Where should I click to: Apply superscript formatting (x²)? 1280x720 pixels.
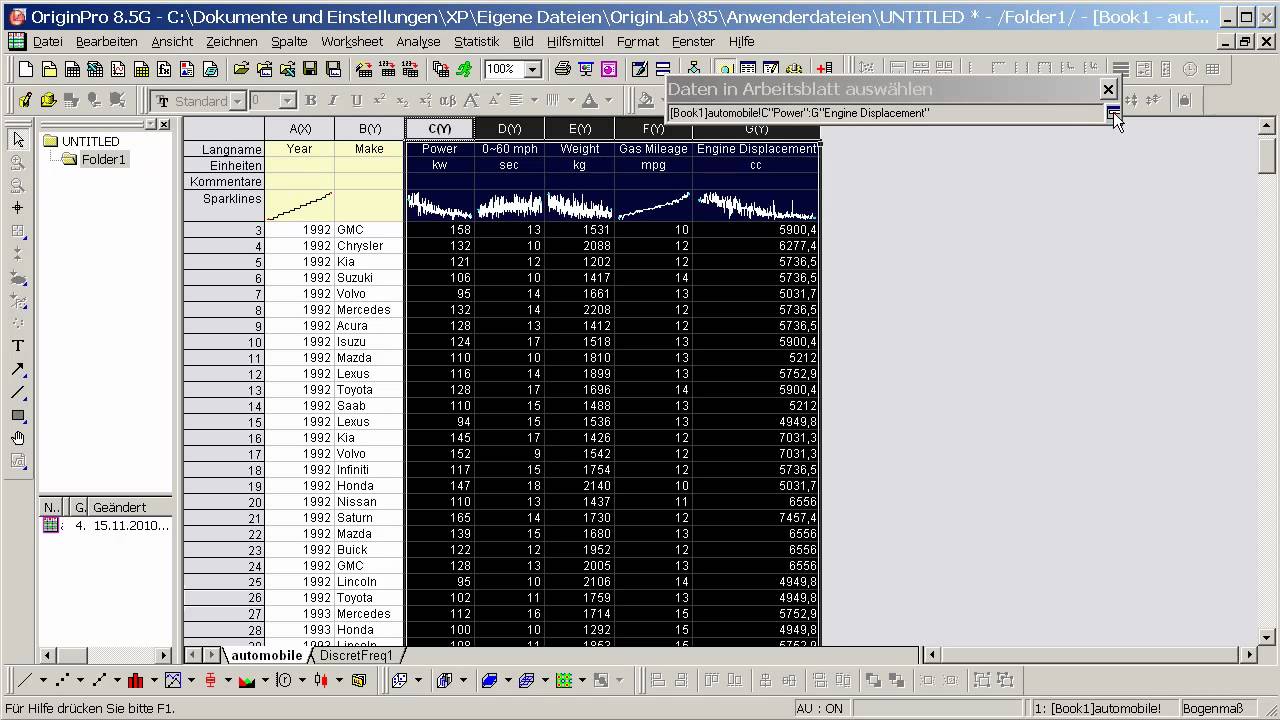(x=379, y=100)
